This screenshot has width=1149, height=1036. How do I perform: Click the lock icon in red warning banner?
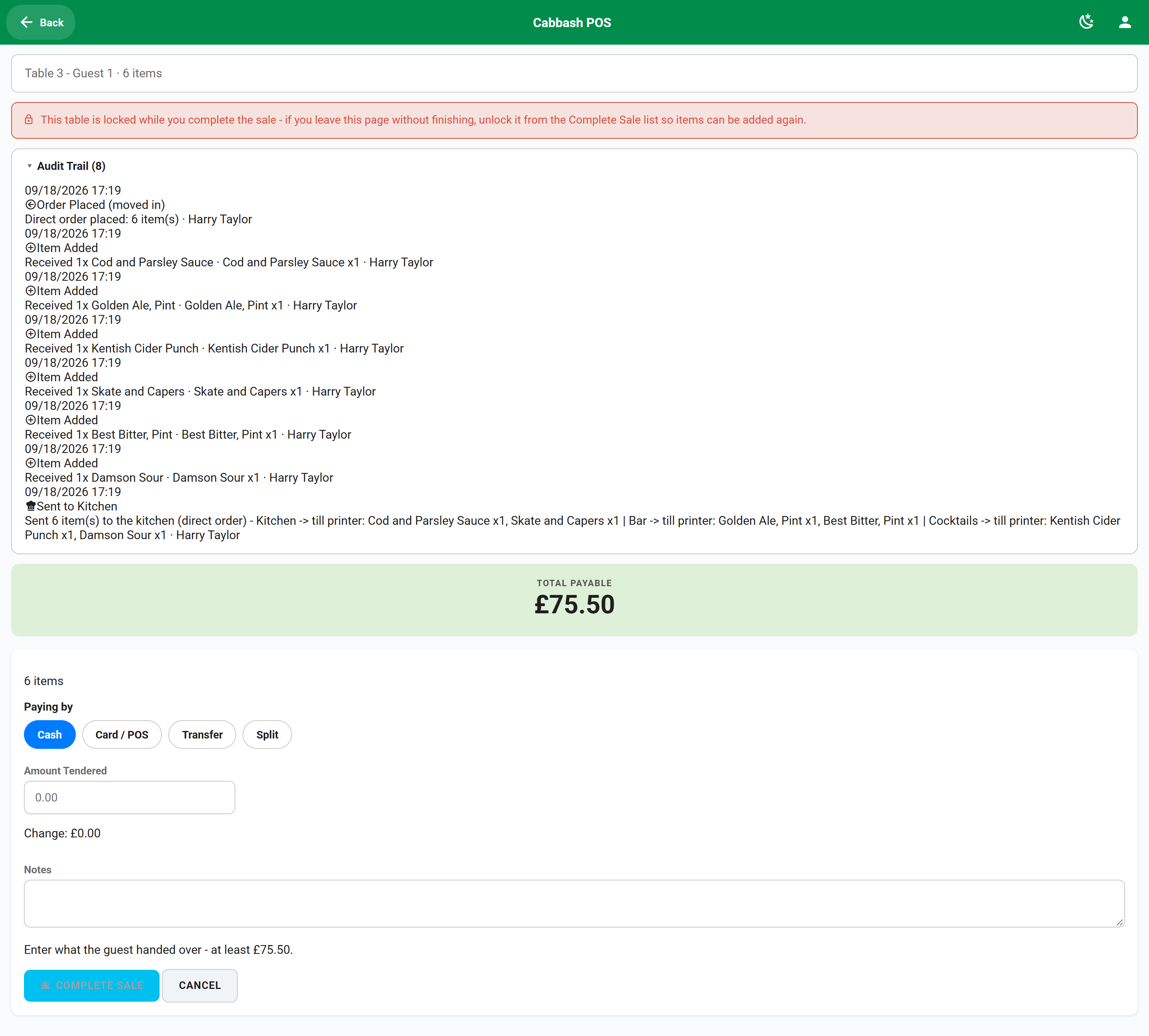point(29,120)
